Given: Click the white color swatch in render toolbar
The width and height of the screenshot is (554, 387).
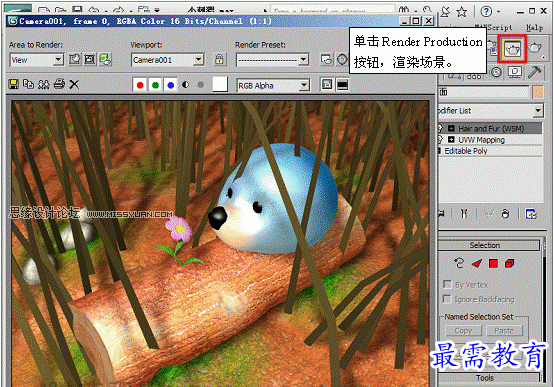Looking at the screenshot, I should pyautogui.click(x=220, y=85).
